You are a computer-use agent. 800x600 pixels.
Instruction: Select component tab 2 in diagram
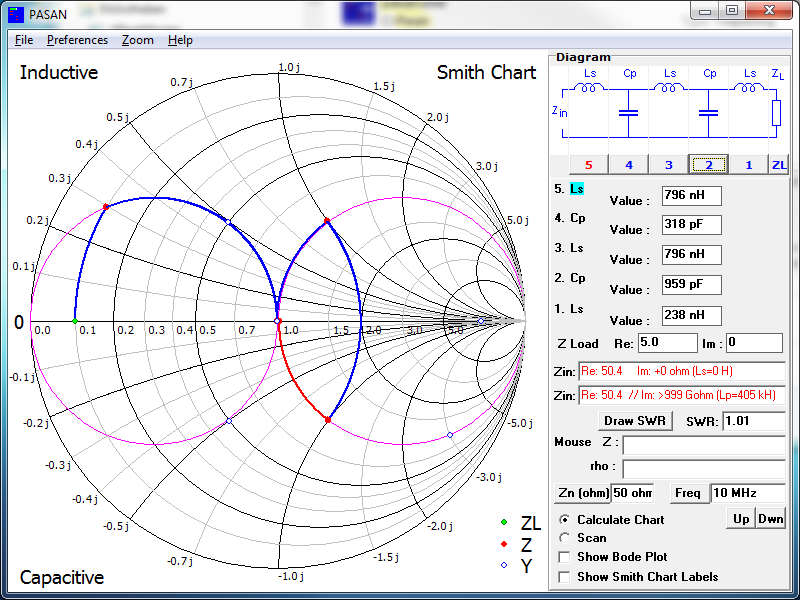point(708,165)
